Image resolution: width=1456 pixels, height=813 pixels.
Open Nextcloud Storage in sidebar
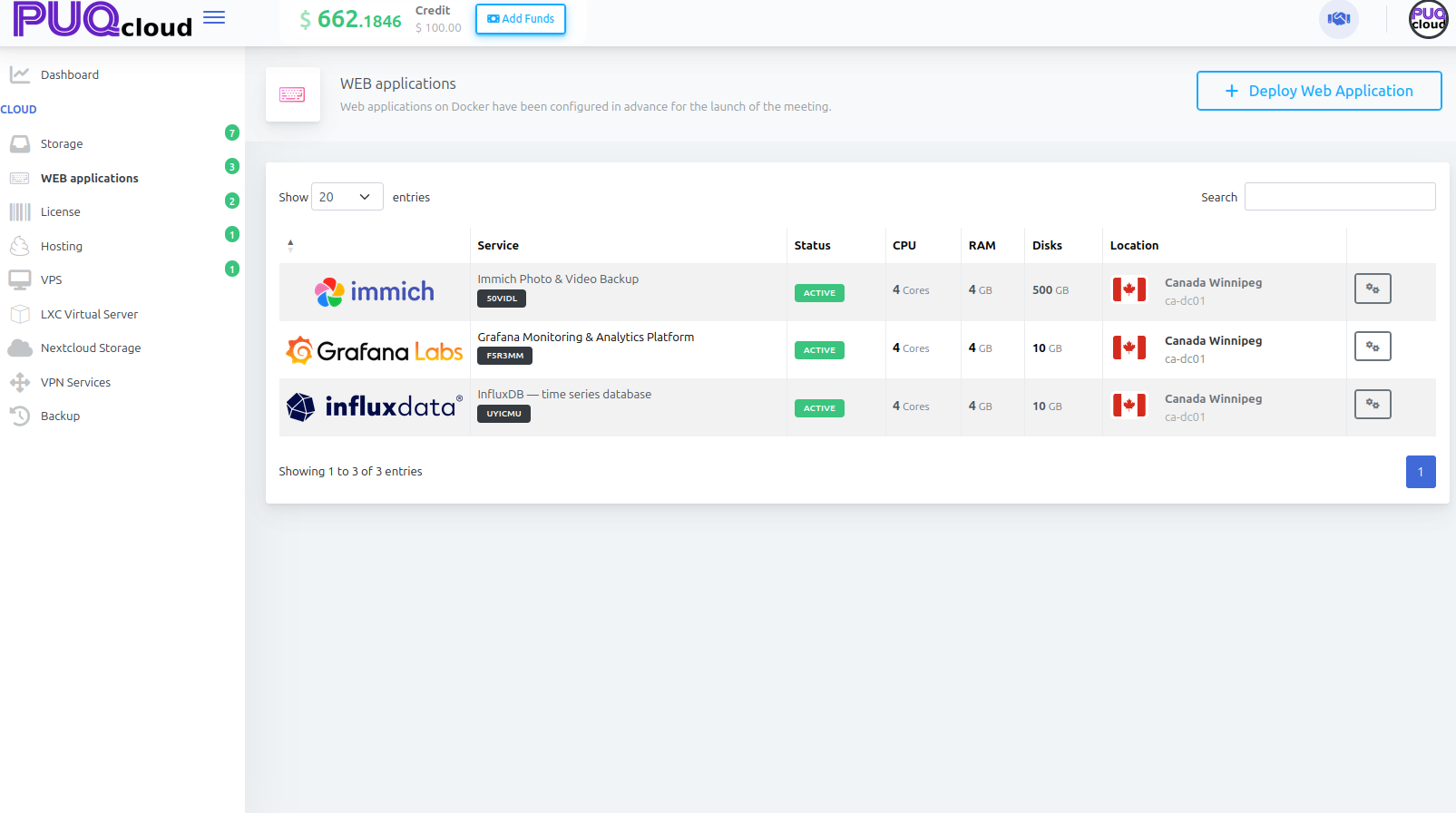point(91,348)
